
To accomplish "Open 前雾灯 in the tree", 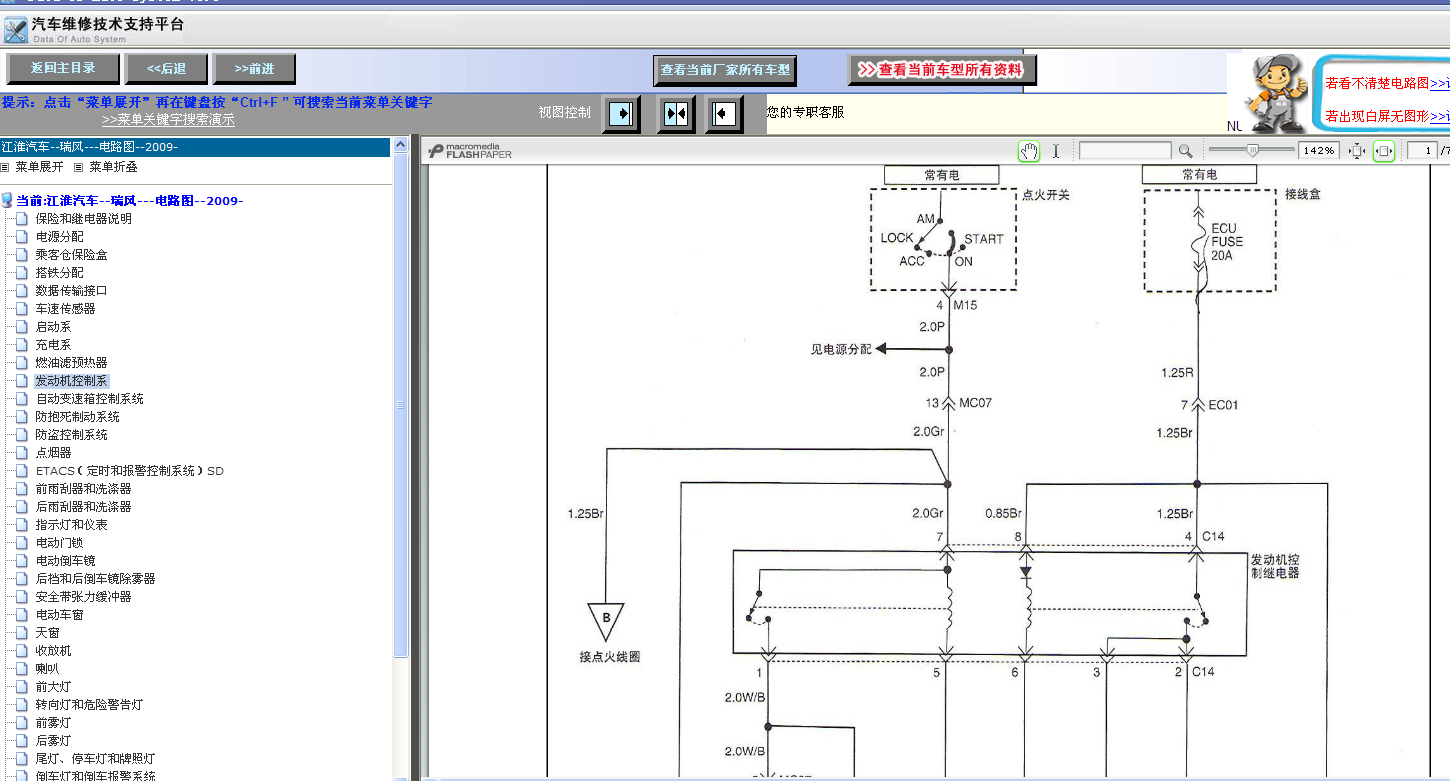I will [54, 723].
